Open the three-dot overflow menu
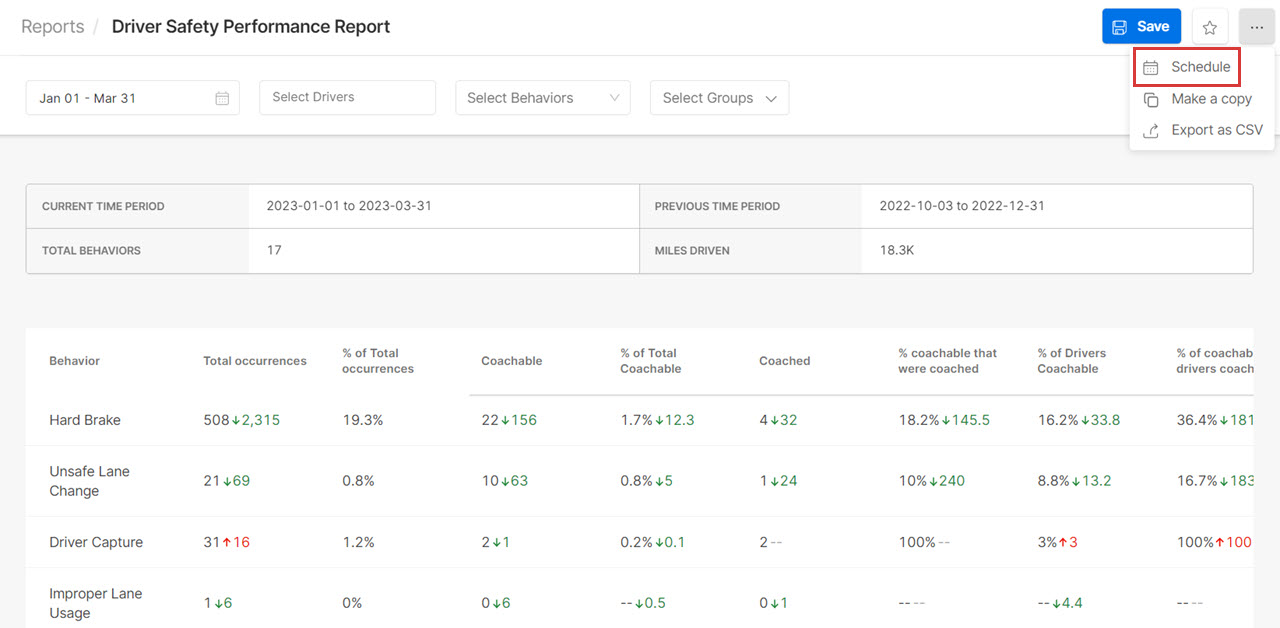This screenshot has width=1280, height=628. pyautogui.click(x=1258, y=26)
